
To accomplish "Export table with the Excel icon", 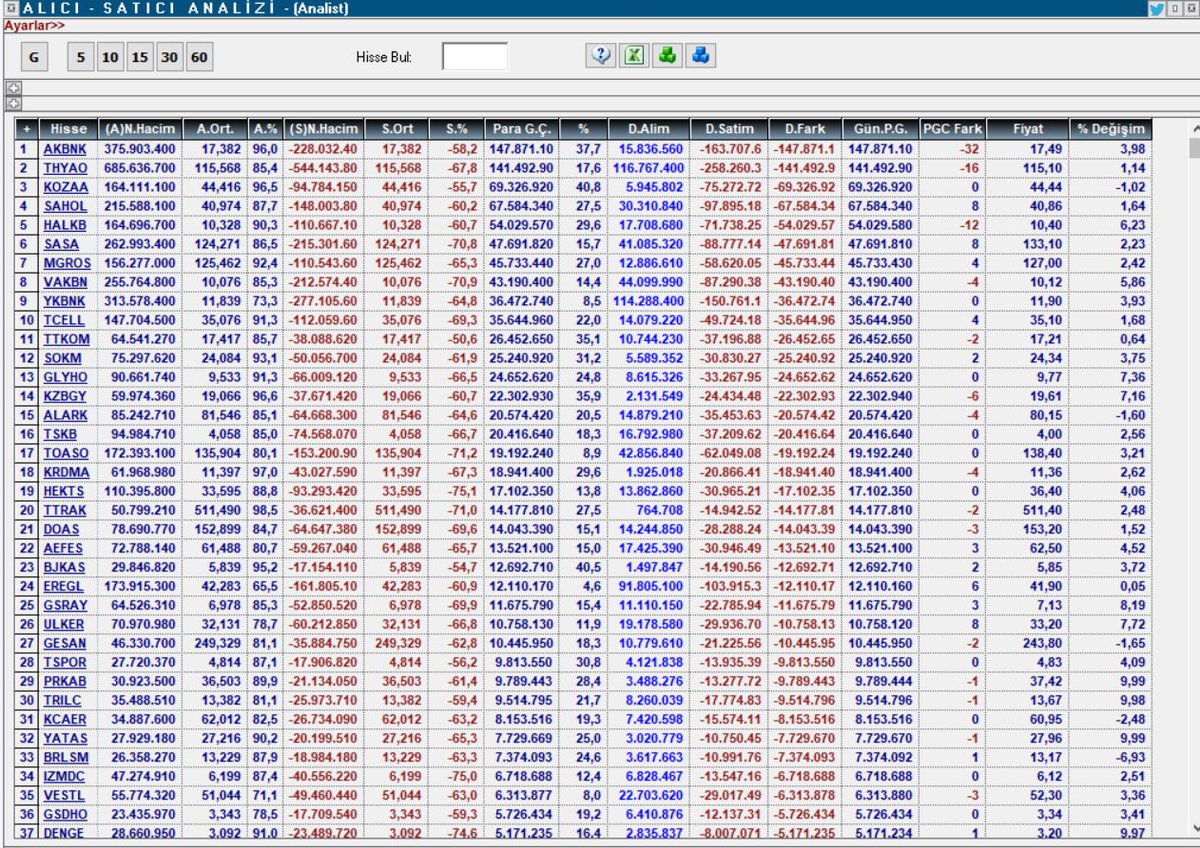I will click(633, 56).
